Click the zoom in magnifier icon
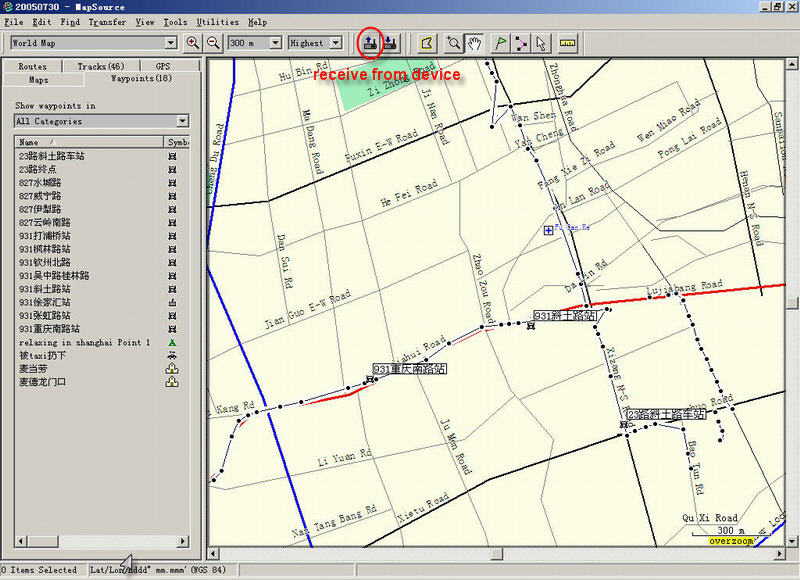 click(x=193, y=43)
